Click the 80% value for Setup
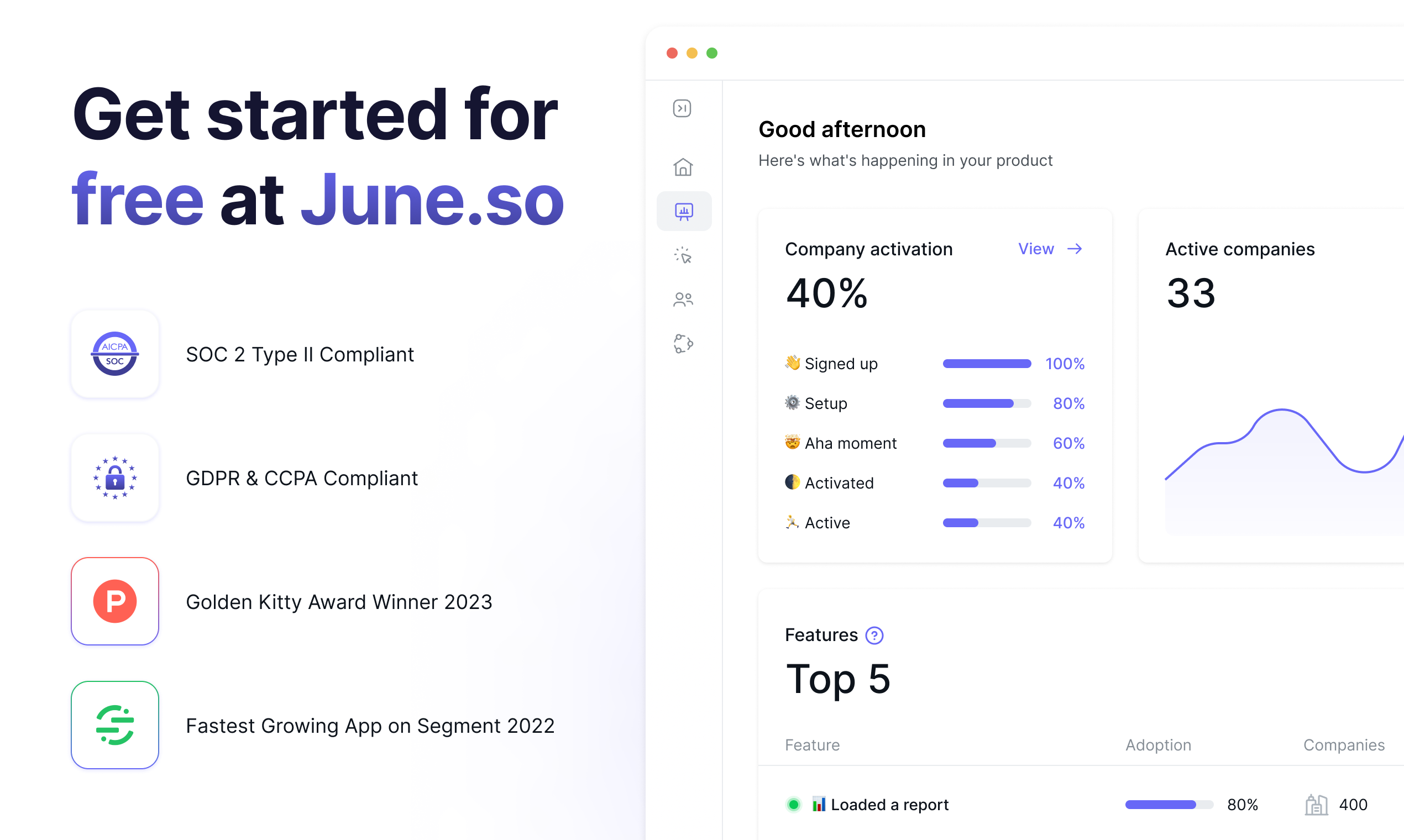Screen dimensions: 1404x840 1069,403
